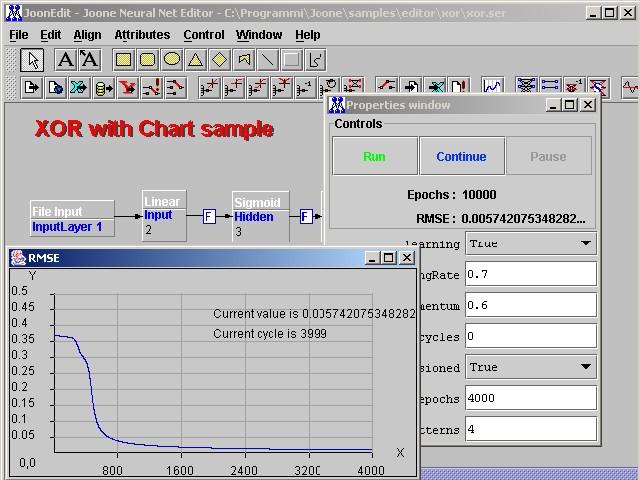Close the RMSE chart window
This screenshot has height=480, width=640.
pyautogui.click(x=407, y=258)
